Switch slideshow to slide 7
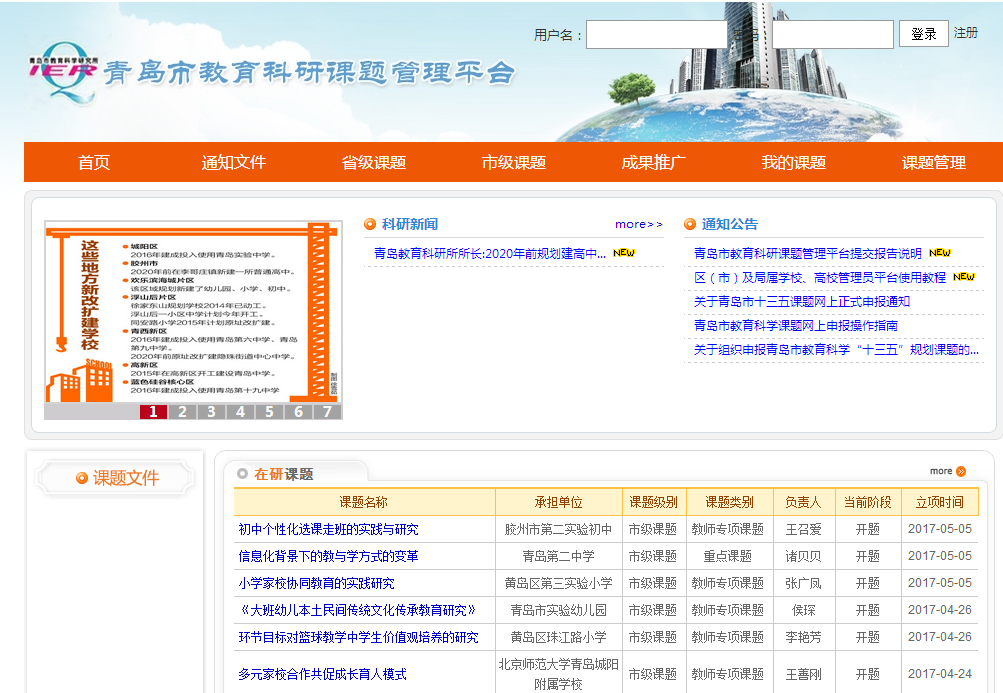Screen dimensions: 1003x693 point(328,411)
